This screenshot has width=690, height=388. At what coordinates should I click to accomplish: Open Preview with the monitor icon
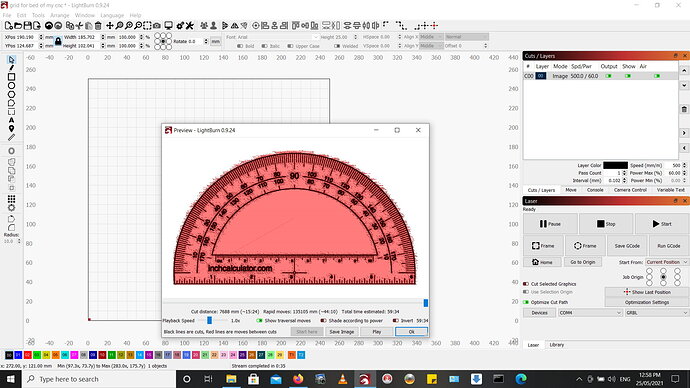(168, 26)
